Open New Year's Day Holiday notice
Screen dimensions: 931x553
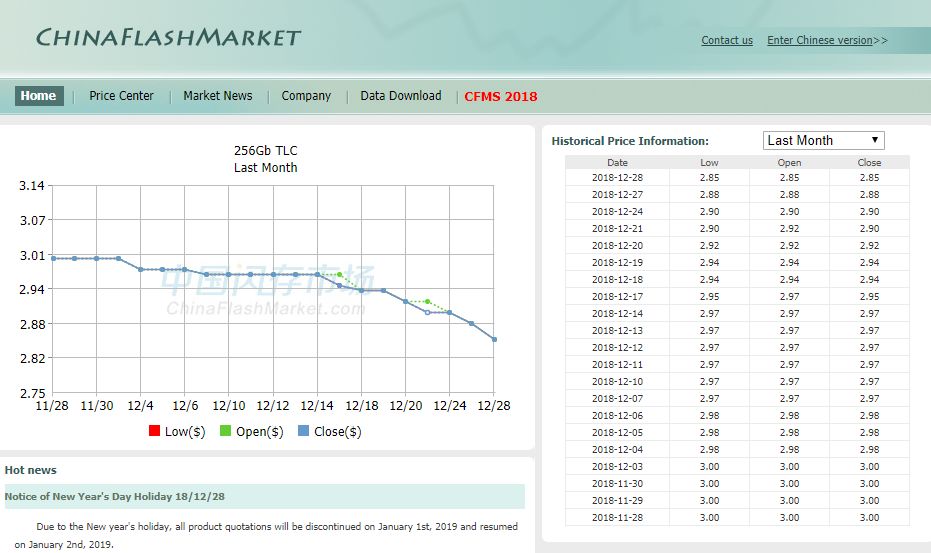[x=115, y=497]
